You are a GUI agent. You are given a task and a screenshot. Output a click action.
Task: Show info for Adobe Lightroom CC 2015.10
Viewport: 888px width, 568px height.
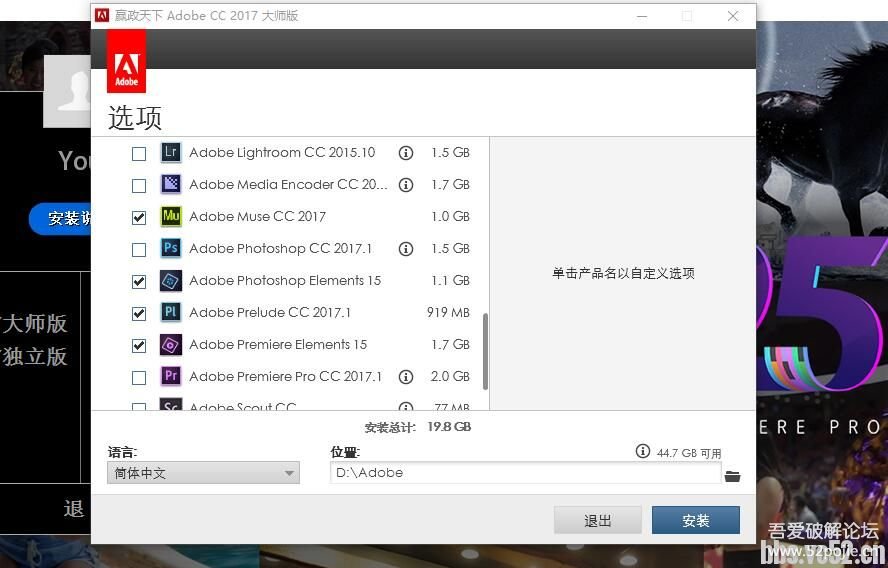pyautogui.click(x=405, y=153)
